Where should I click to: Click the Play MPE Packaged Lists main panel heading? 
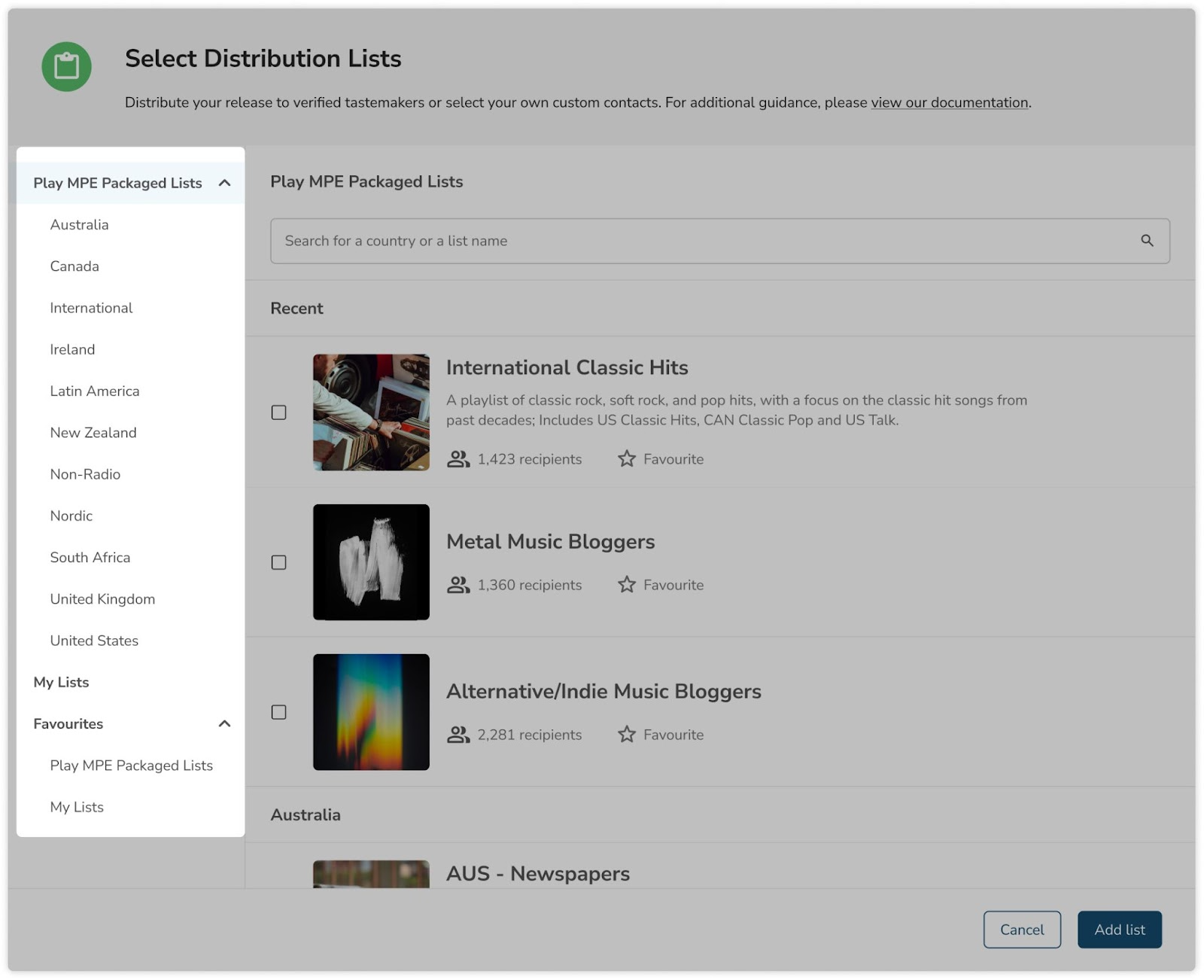pyautogui.click(x=366, y=181)
